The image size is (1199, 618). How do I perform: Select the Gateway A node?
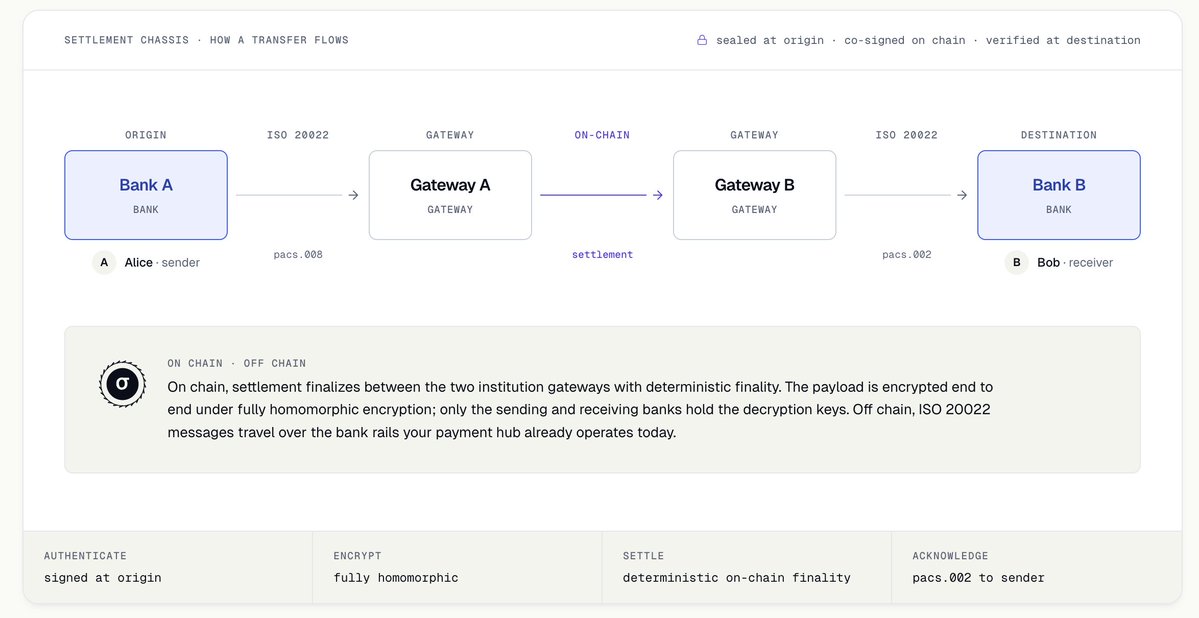450,195
